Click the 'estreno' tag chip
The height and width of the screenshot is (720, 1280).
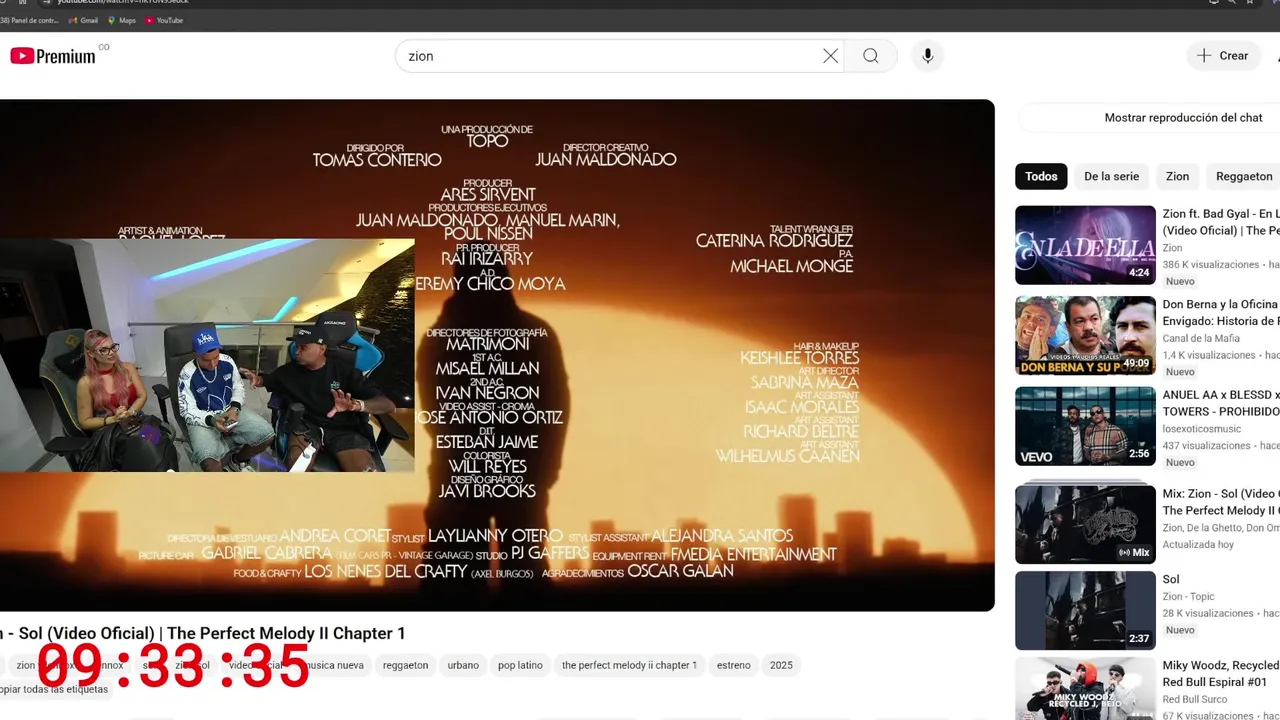(x=733, y=665)
